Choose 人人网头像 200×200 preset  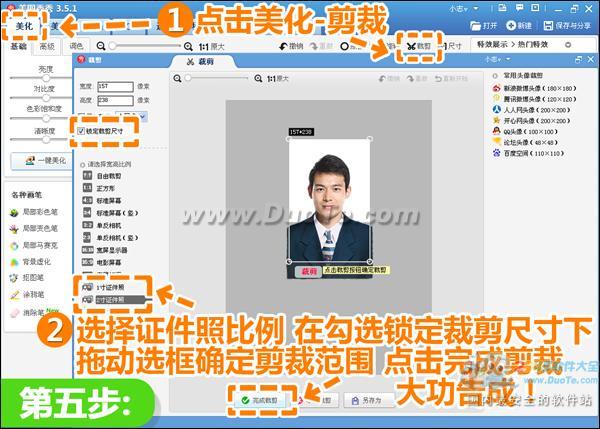(x=532, y=110)
